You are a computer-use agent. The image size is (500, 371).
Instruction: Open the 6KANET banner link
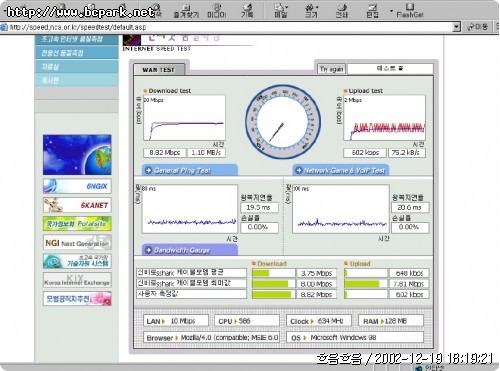tap(77, 205)
